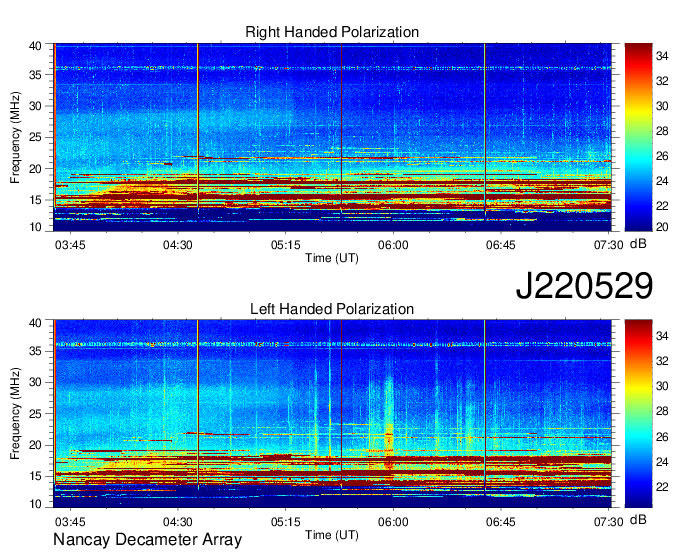Click 25 MHz tick on Left Handed frequency axis
Screen dimensions: 680x552
coord(35,414)
